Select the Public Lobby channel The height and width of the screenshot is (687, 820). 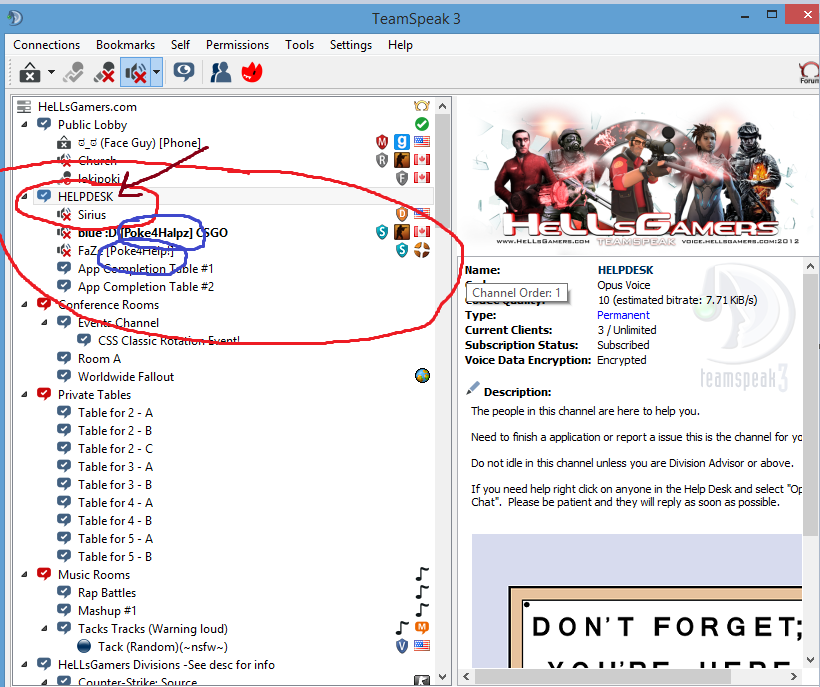93,125
